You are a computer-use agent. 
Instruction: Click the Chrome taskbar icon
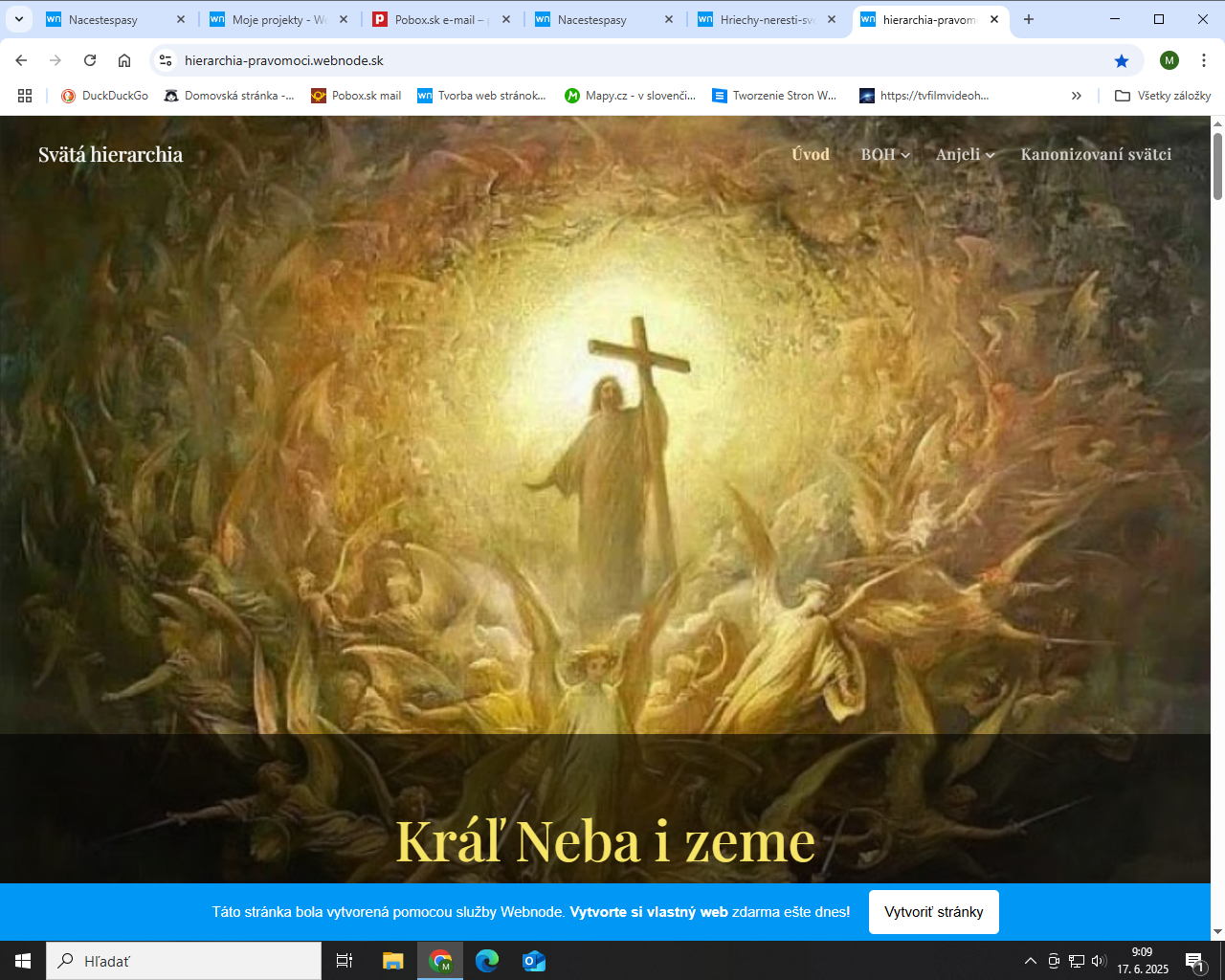(440, 961)
